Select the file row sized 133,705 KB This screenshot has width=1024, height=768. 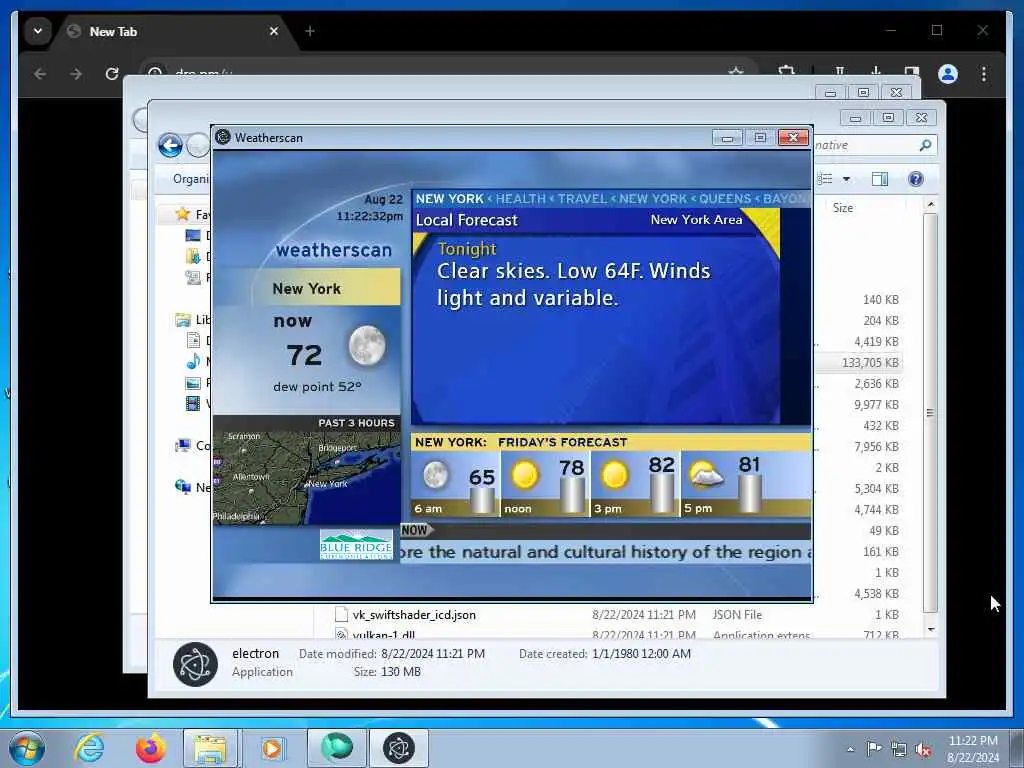(x=861, y=362)
